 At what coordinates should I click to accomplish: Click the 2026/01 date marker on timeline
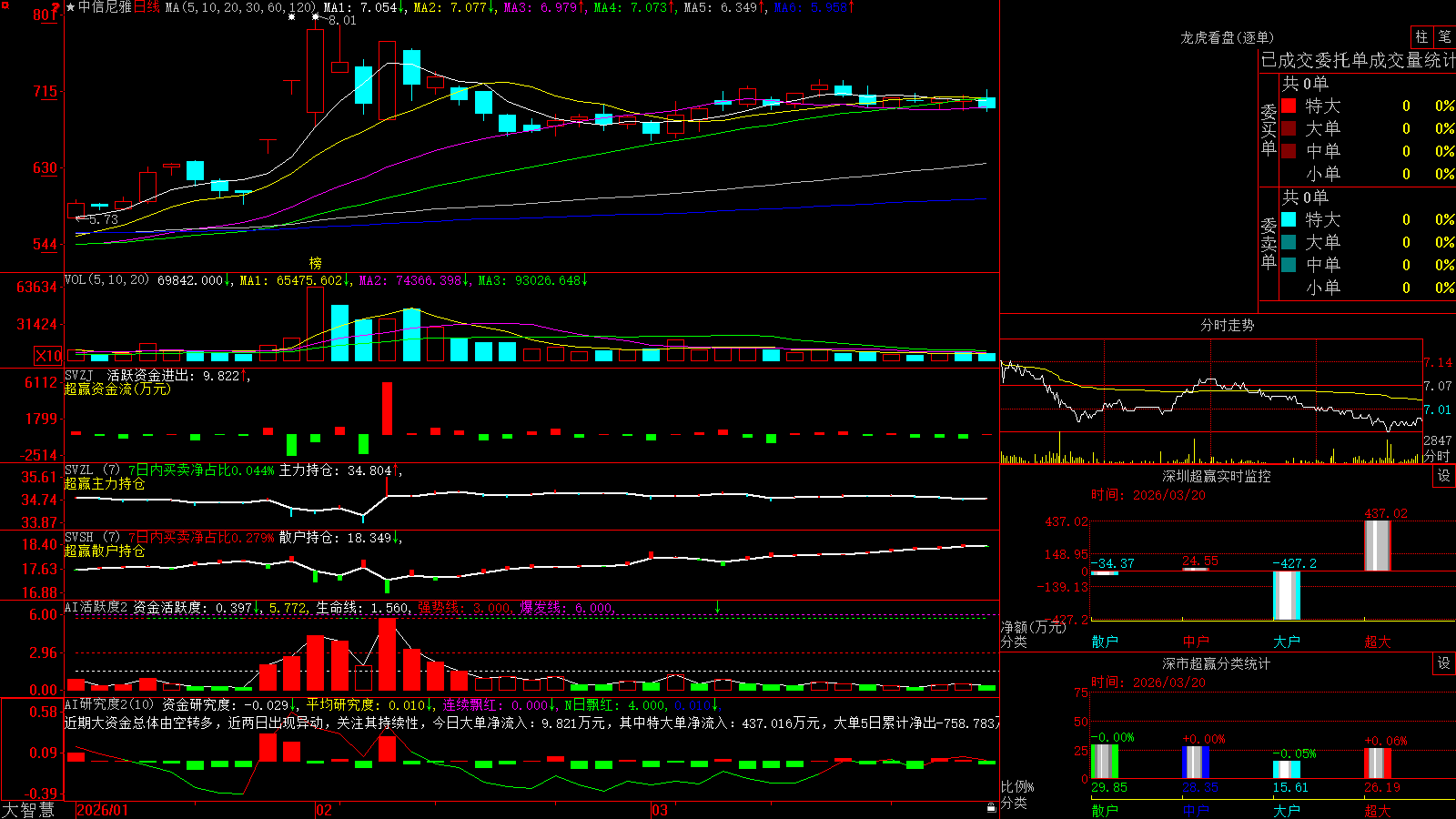pyautogui.click(x=102, y=810)
